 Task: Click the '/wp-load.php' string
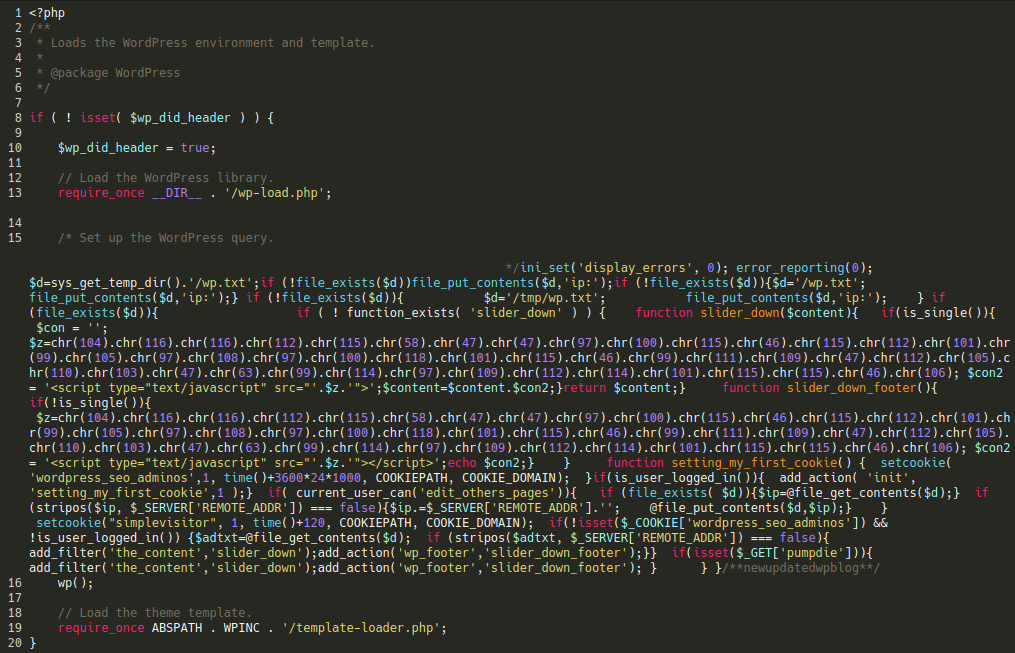point(274,193)
